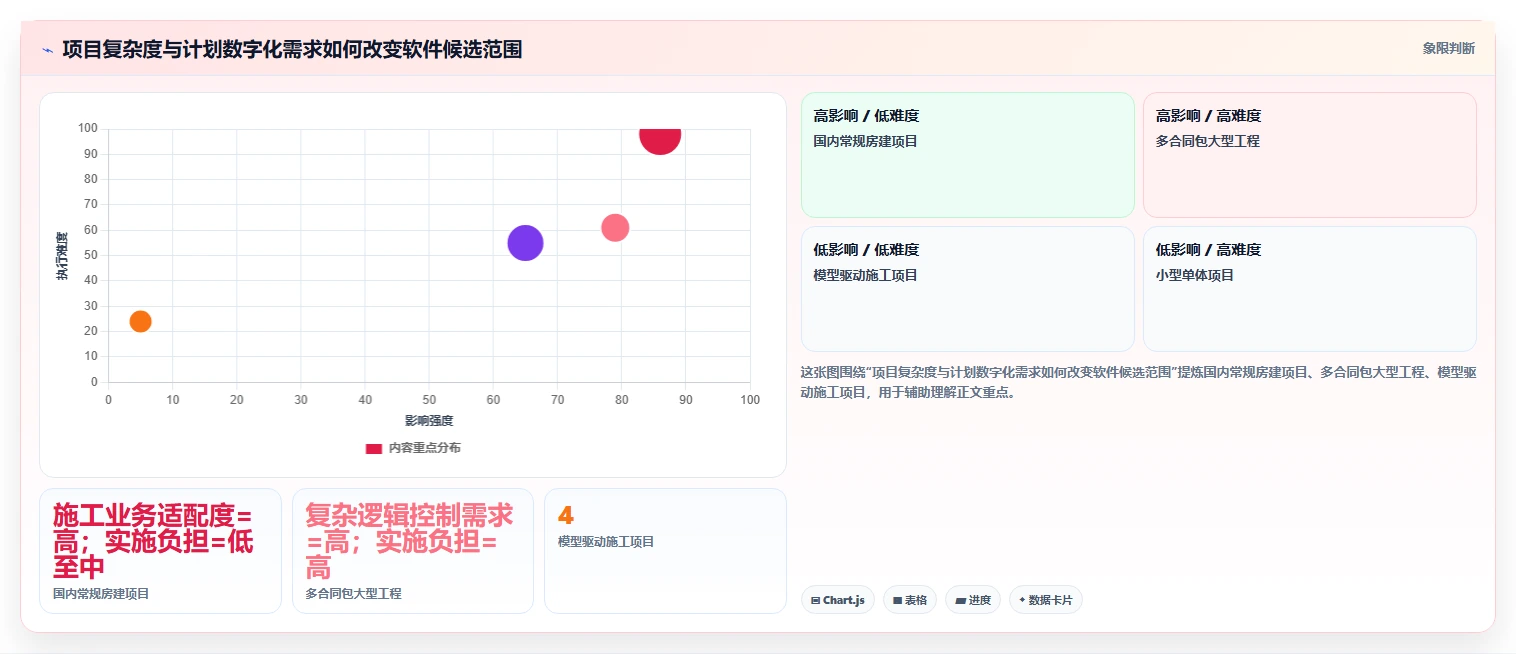The height and width of the screenshot is (654, 1516).
Task: Click 小型单体项目 text in quadrant card
Action: 1195,276
